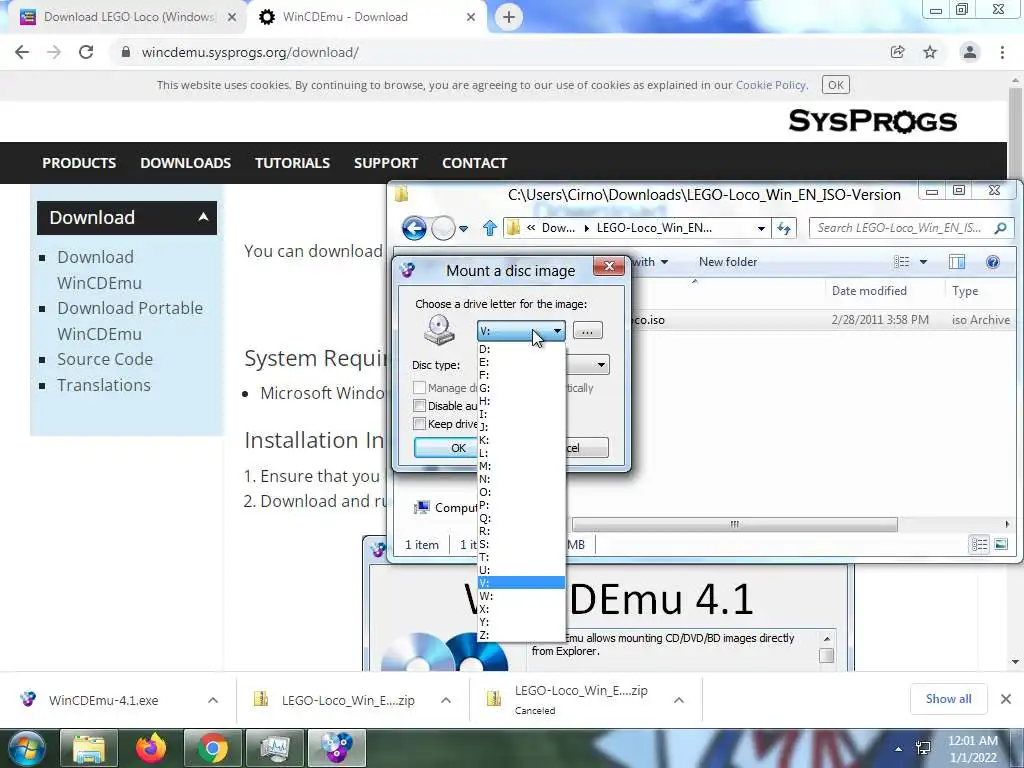Image resolution: width=1024 pixels, height=768 pixels.
Task: Open the CONTACT page
Action: pyautogui.click(x=475, y=163)
